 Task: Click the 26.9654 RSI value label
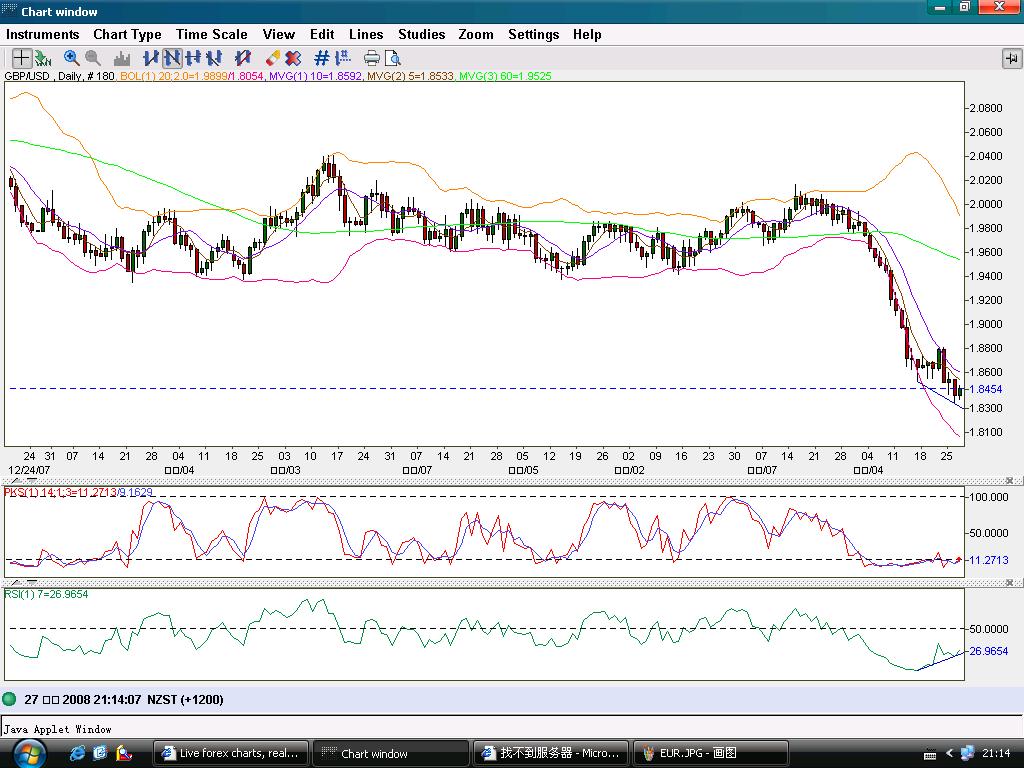click(989, 651)
